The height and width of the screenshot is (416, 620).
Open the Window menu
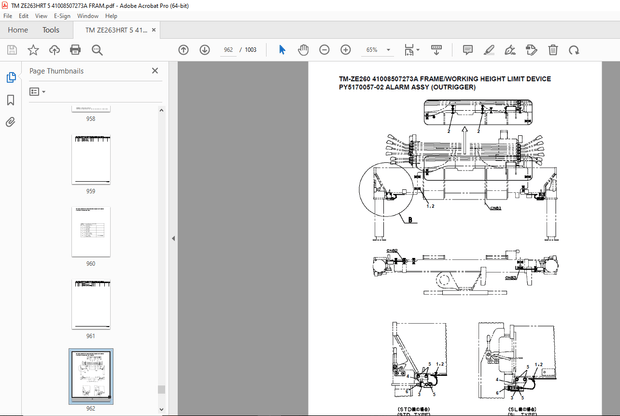87,16
